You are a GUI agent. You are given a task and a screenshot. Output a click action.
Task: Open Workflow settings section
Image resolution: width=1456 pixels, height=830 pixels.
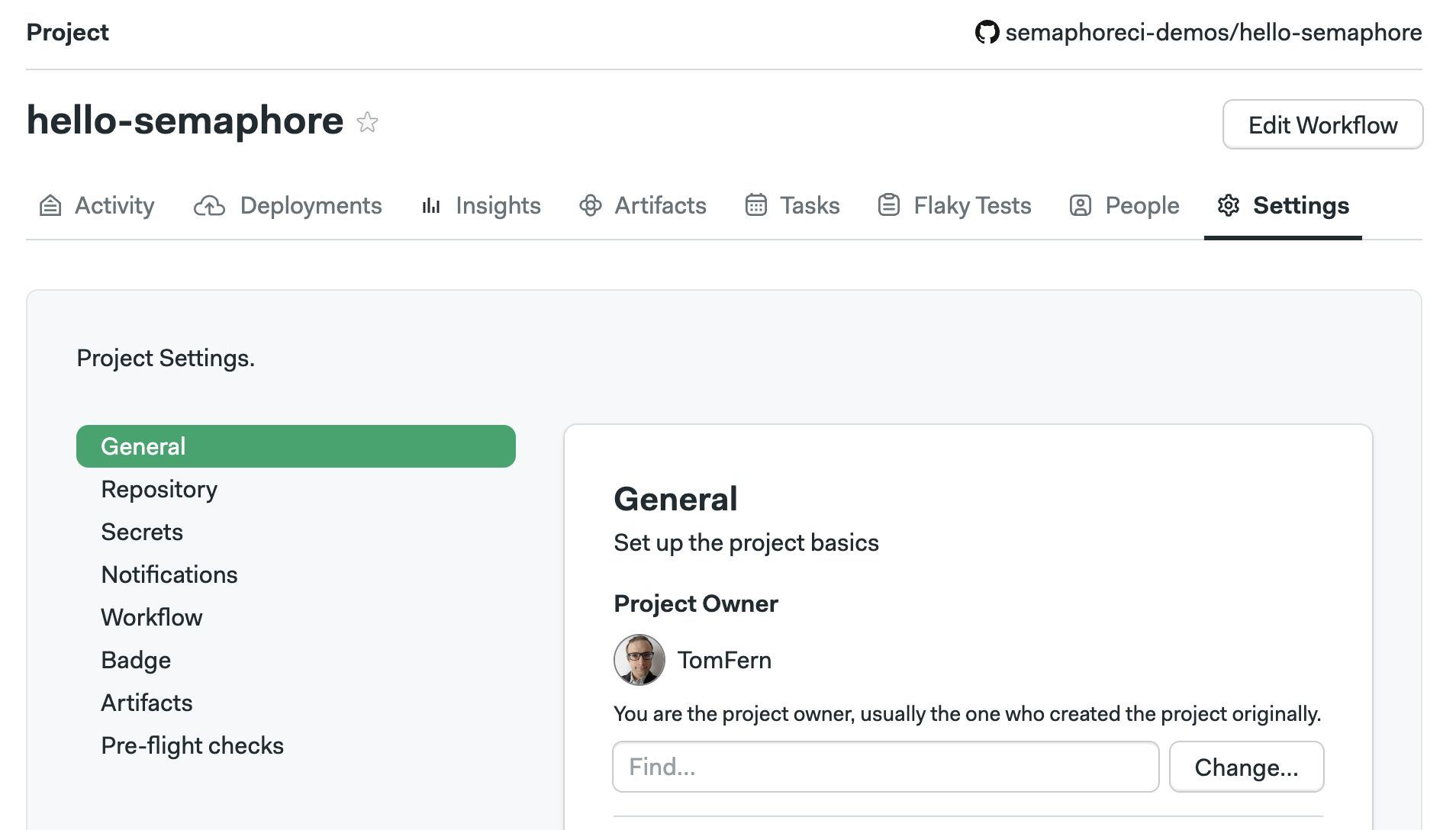[152, 617]
